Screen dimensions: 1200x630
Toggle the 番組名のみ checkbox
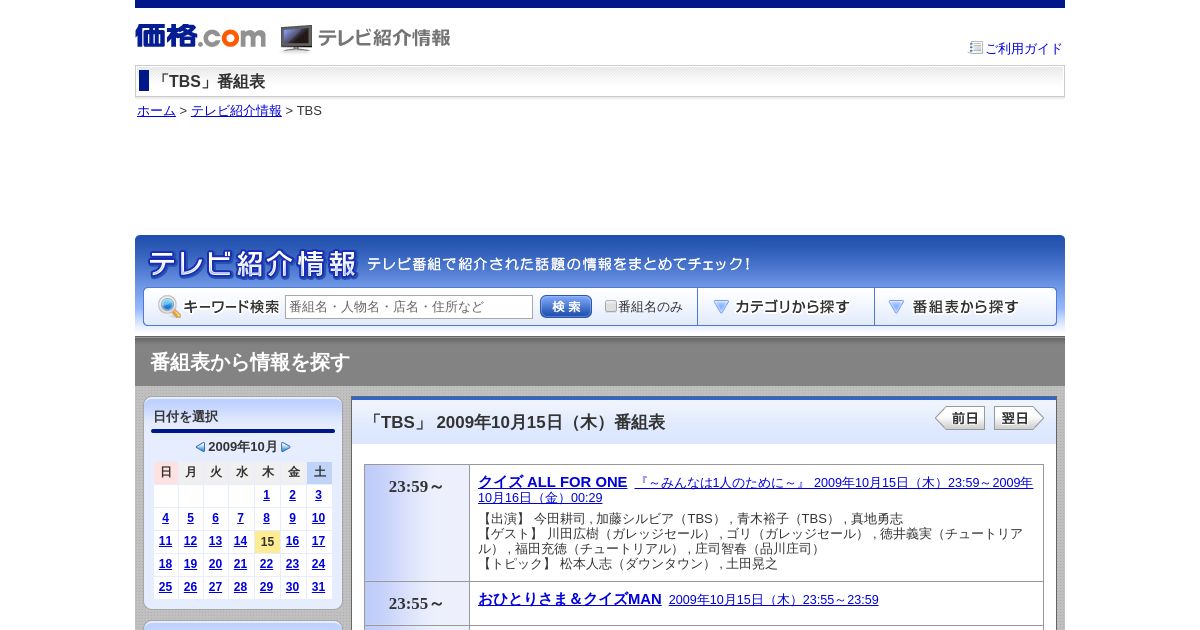611,306
